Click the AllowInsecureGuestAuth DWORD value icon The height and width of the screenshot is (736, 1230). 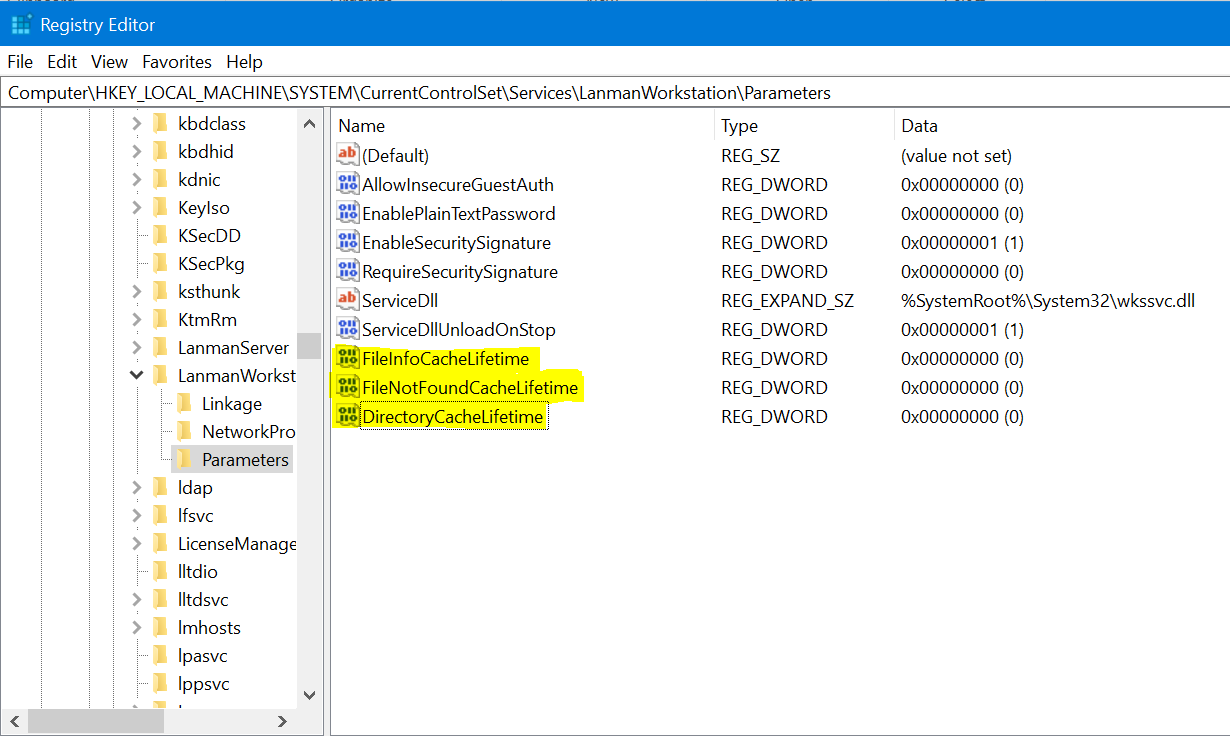(x=347, y=185)
